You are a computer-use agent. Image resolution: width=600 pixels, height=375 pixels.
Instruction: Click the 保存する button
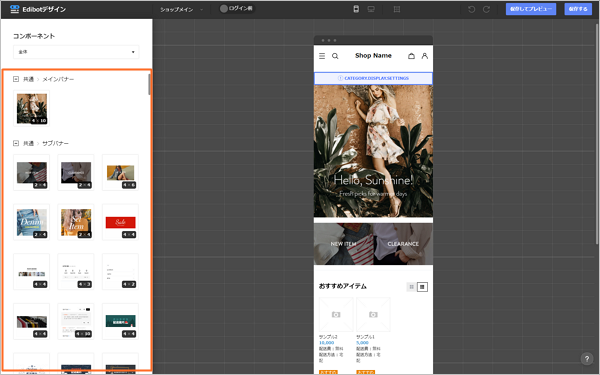point(578,9)
